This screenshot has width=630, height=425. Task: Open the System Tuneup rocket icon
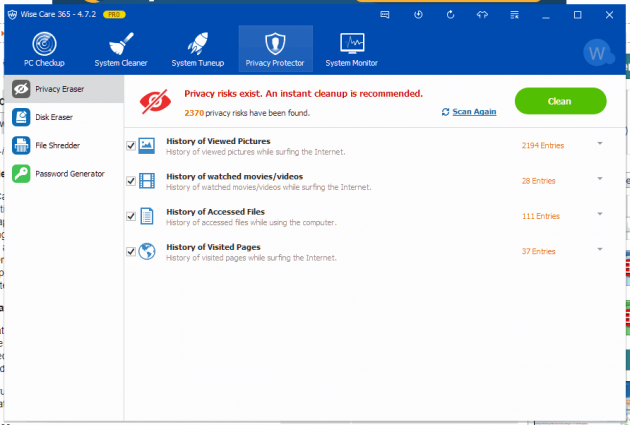[198, 50]
